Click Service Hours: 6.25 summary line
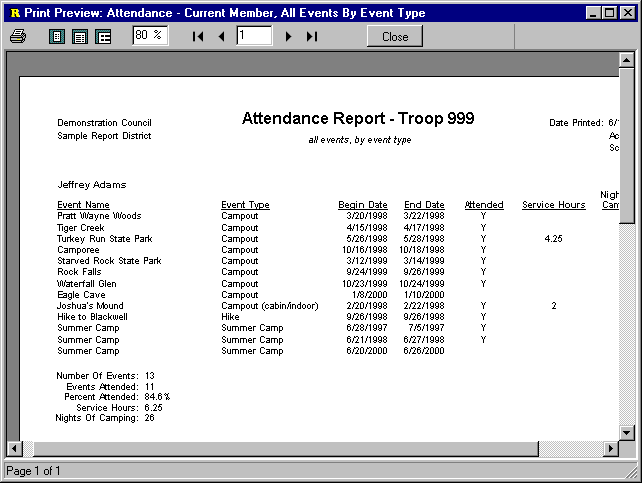This screenshot has height=483, width=642. pyautogui.click(x=119, y=408)
